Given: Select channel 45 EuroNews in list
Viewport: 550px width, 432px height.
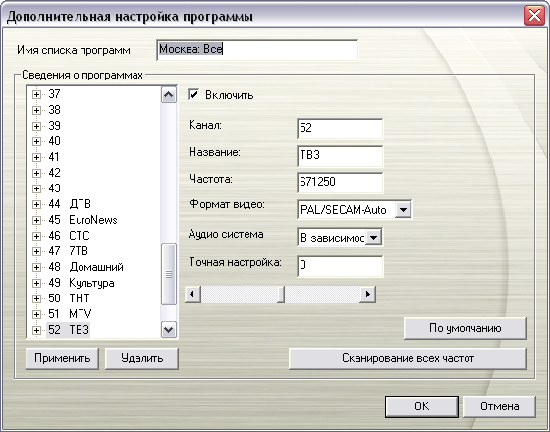Looking at the screenshot, I should point(83,220).
